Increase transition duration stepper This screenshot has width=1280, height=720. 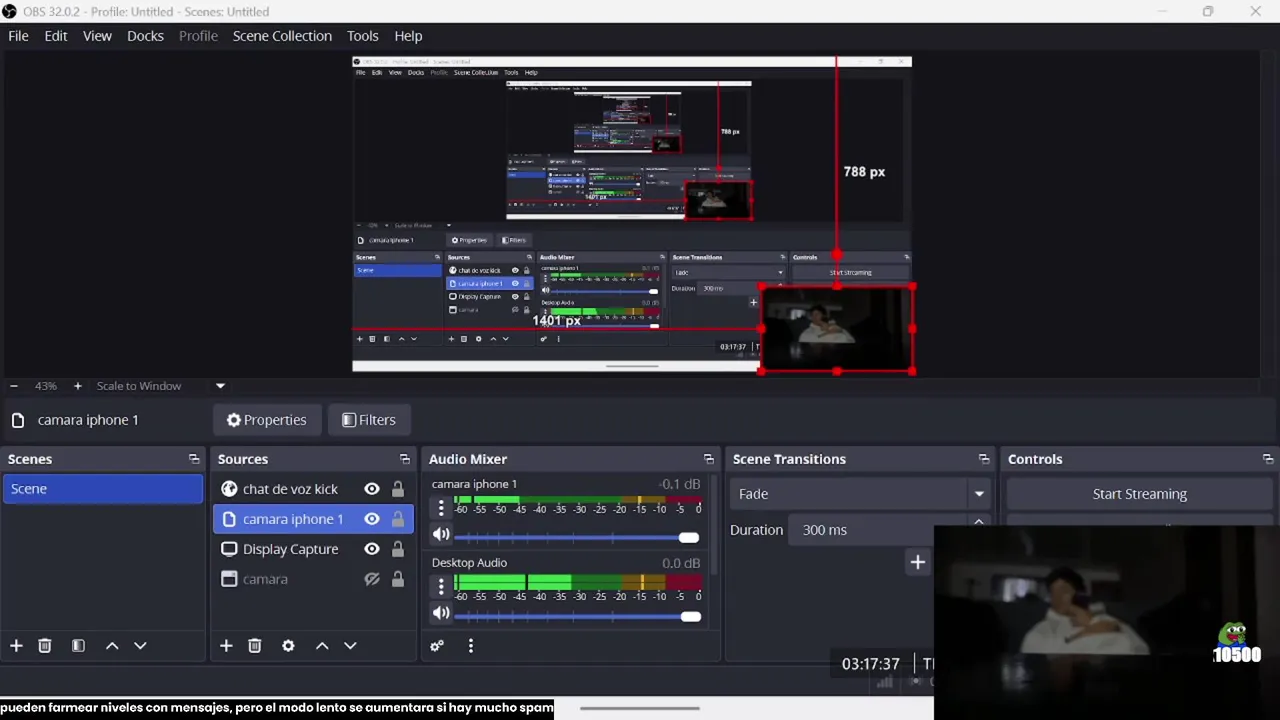[979, 522]
